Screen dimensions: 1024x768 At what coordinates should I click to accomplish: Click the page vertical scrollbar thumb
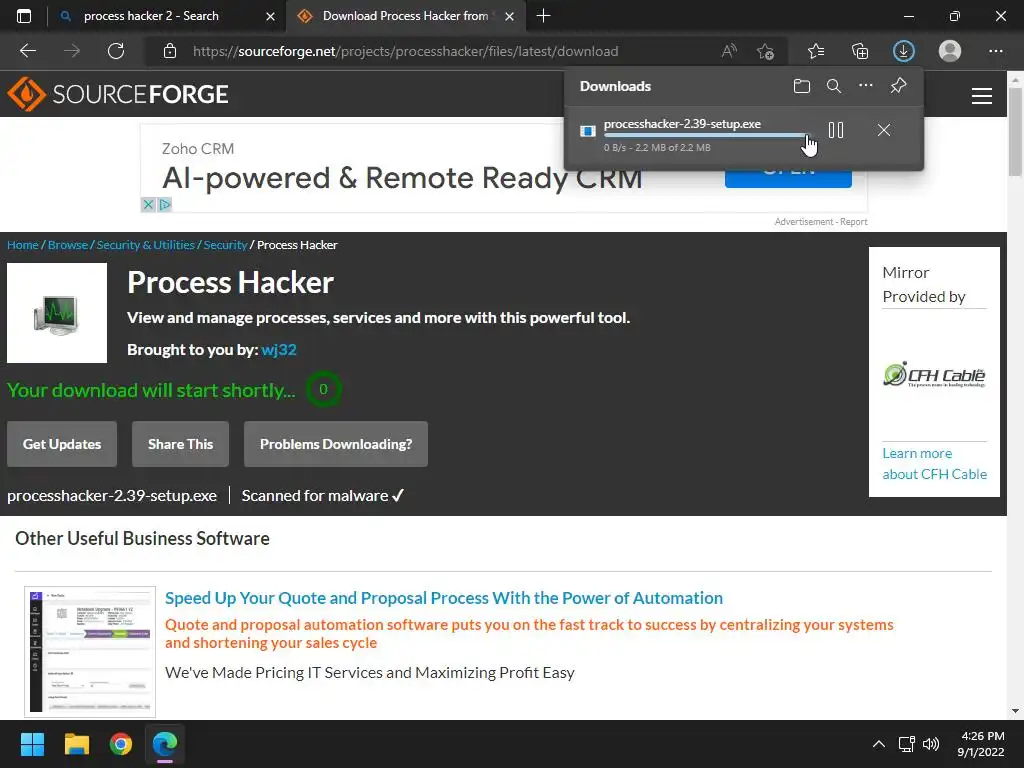pyautogui.click(x=1015, y=131)
